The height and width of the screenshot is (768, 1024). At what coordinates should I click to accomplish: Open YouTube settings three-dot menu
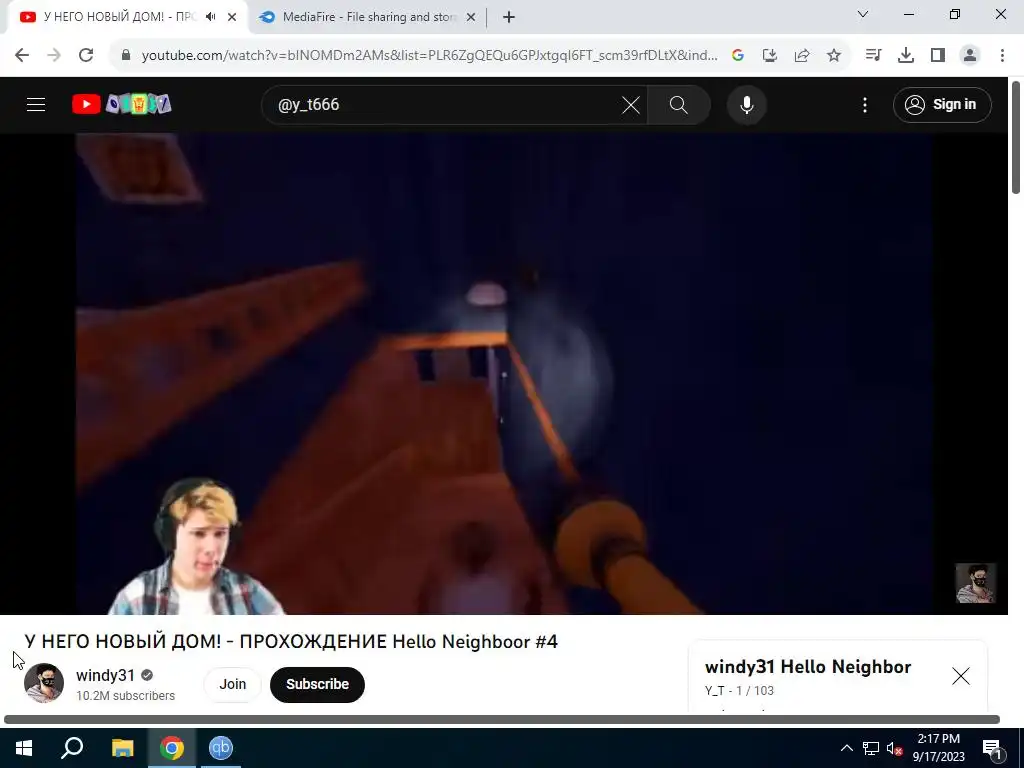point(865,104)
